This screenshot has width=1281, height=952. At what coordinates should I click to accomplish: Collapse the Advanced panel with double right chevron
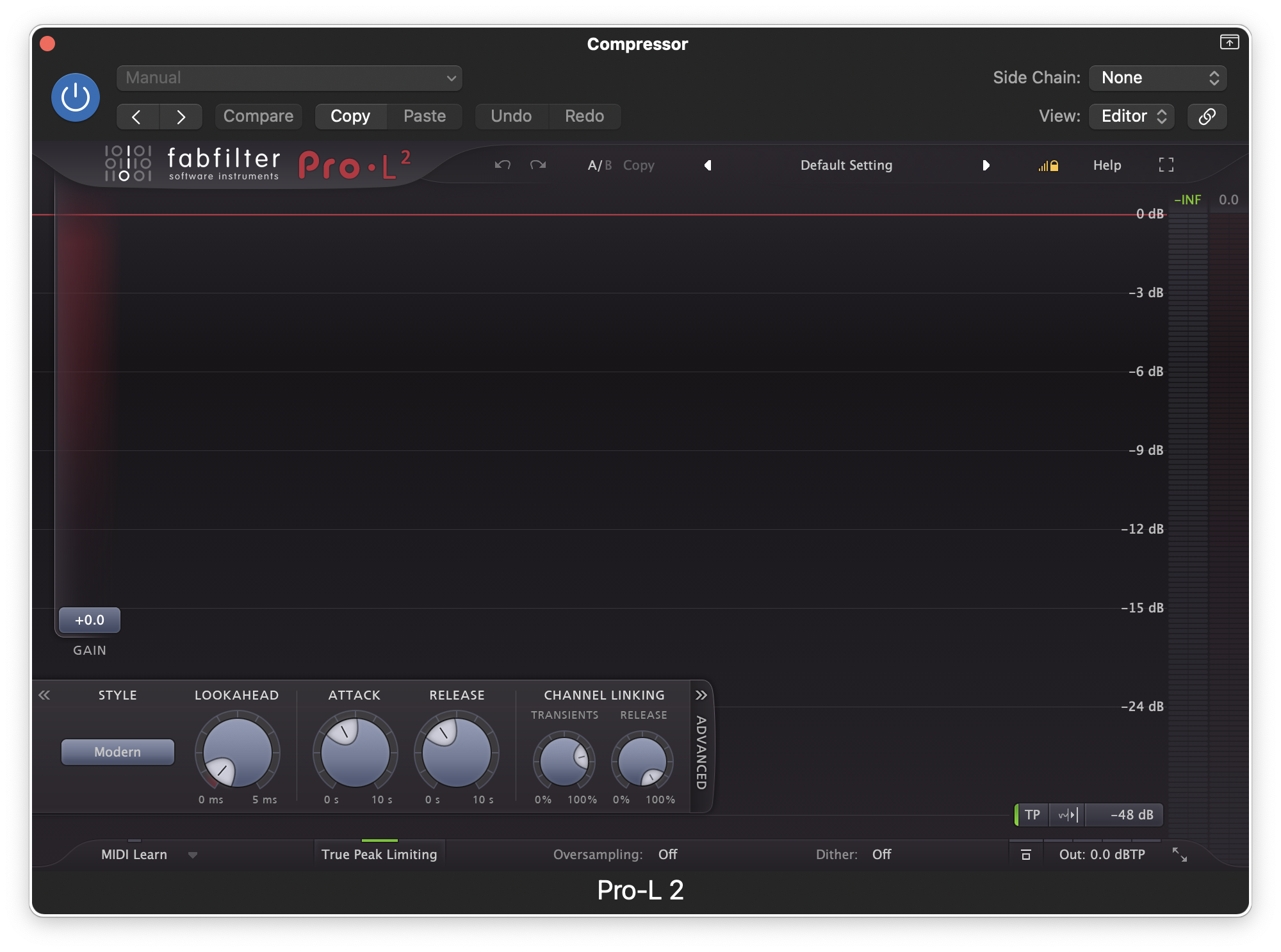[x=701, y=695]
